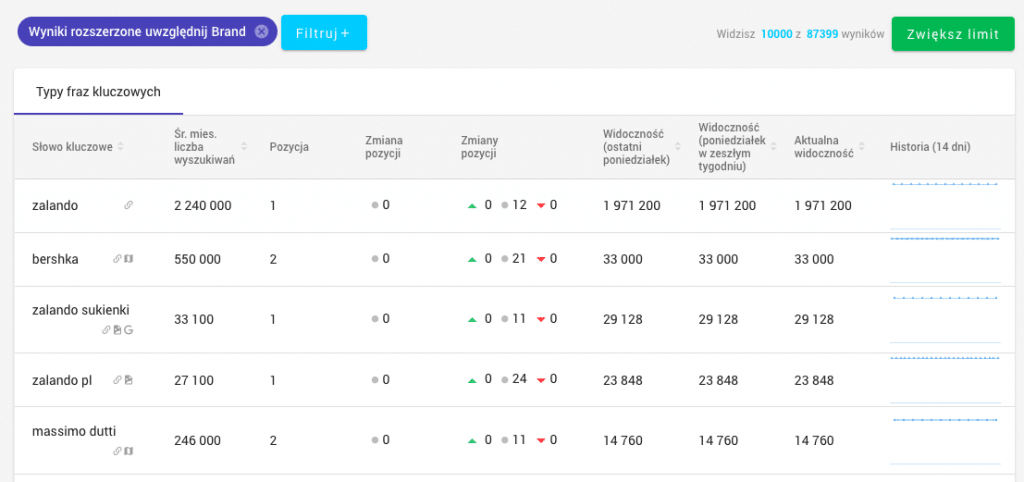Click the search volume '33 100'

coord(194,320)
